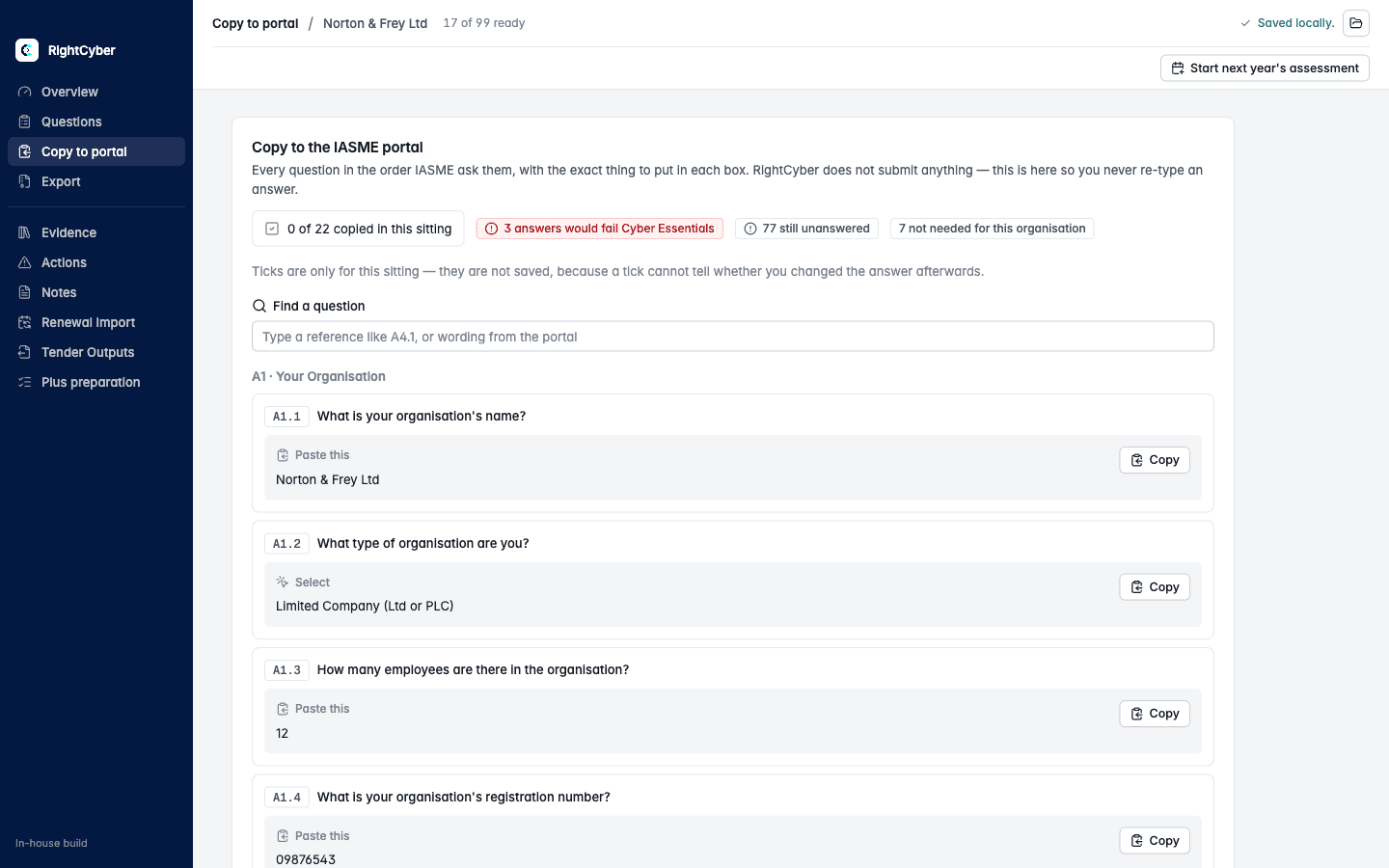Go to Renewal Import
The height and width of the screenshot is (868, 1389).
point(96,322)
